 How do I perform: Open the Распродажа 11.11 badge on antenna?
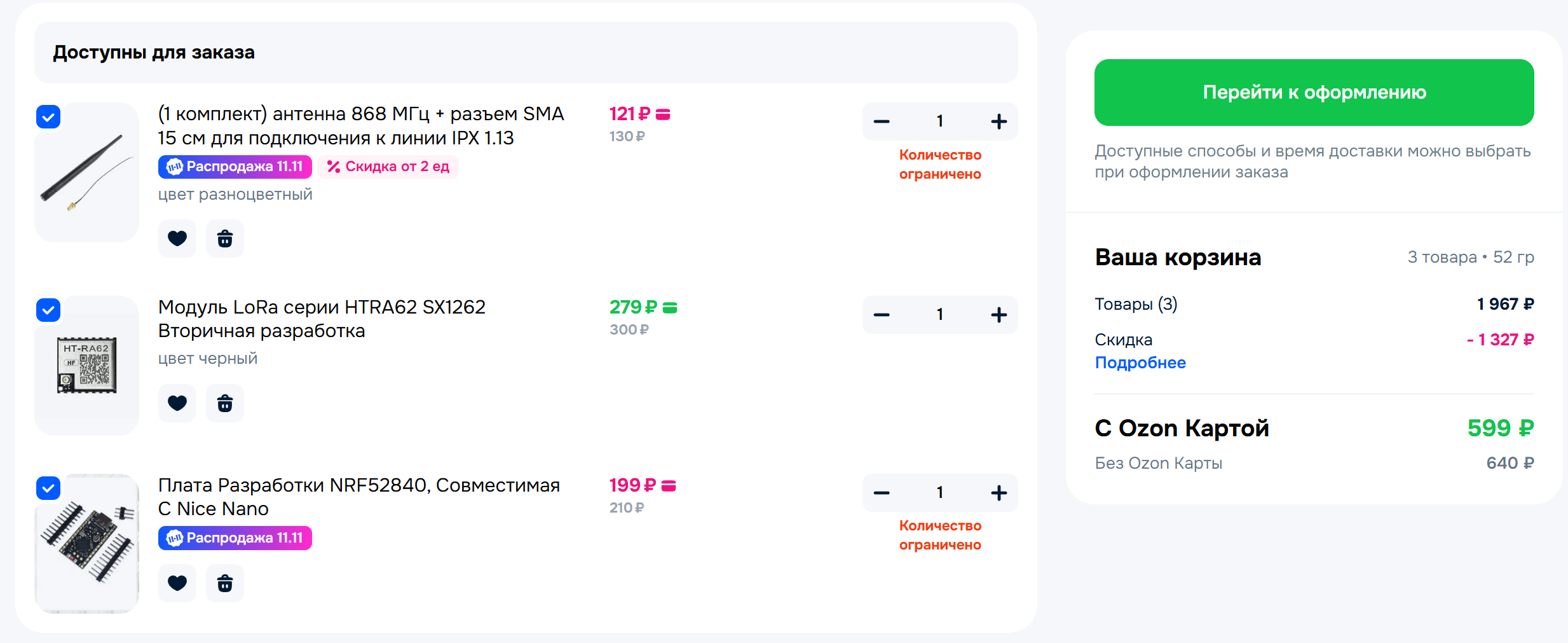pos(235,167)
